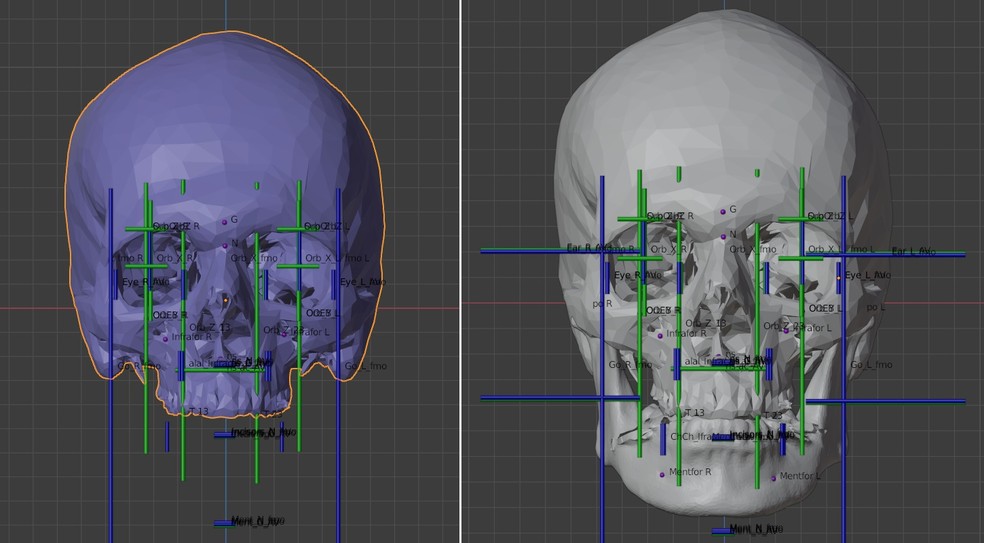984x543 pixels.
Task: Pick the Infrafor L point on gray skull
Action: (x=785, y=330)
